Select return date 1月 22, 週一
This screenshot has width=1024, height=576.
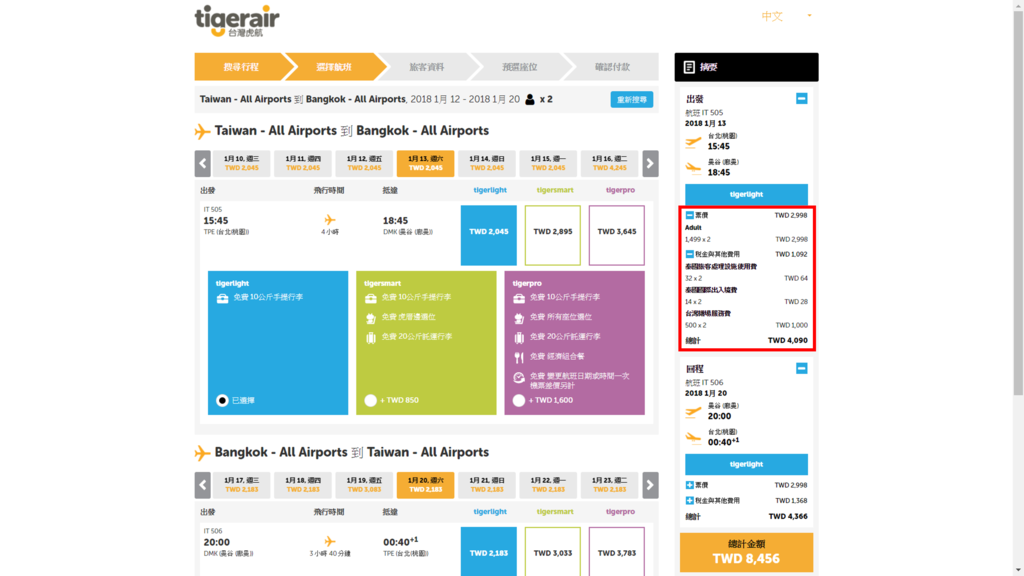[549, 485]
